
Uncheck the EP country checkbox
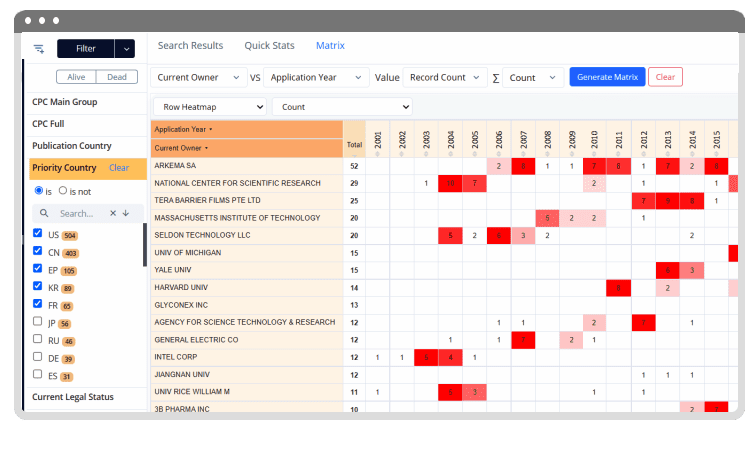click(38, 268)
